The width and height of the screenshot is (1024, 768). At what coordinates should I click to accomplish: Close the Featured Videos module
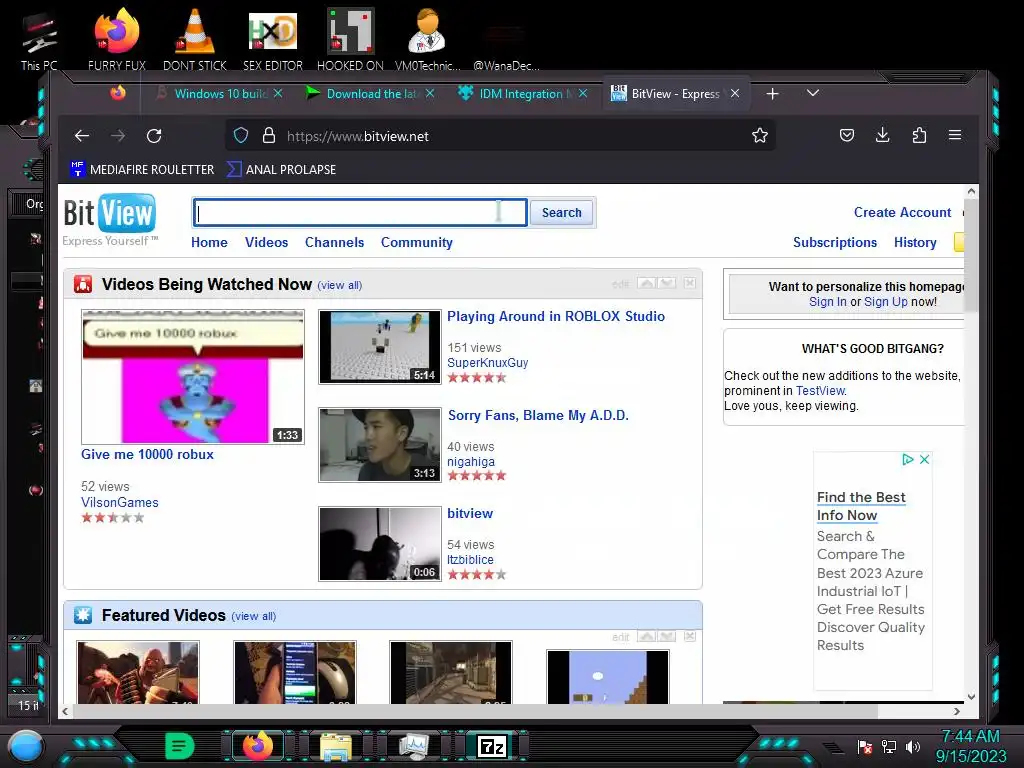click(690, 637)
